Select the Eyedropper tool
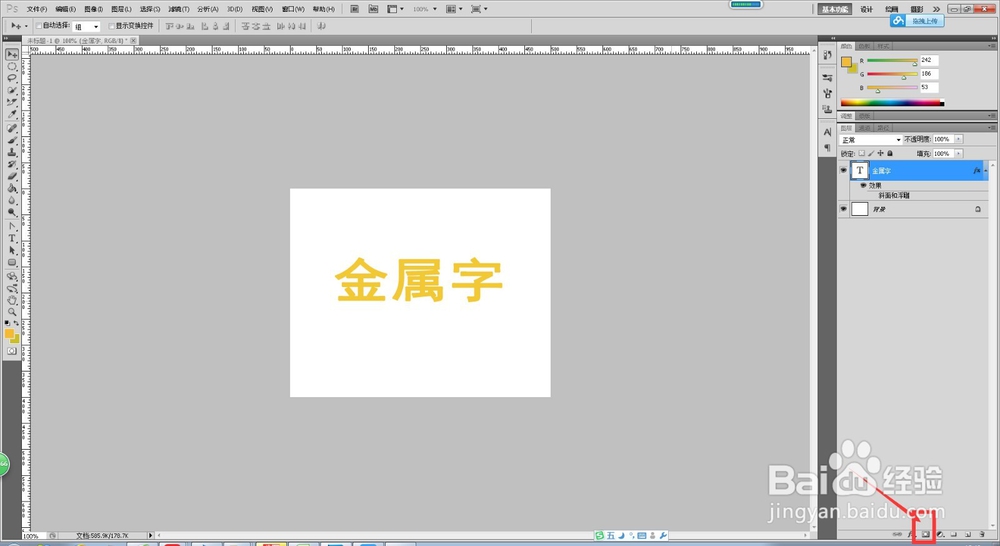1000x546 pixels. 12,114
